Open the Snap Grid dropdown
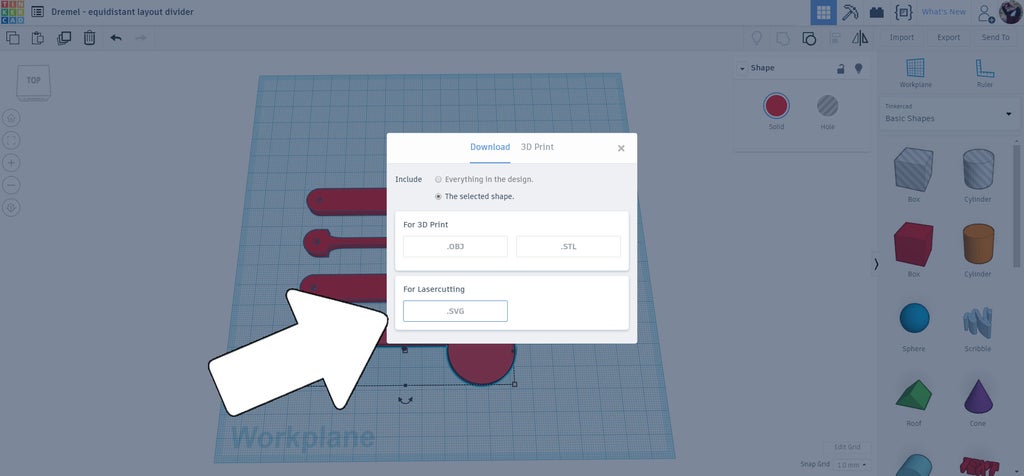1024x476 pixels. click(x=853, y=465)
